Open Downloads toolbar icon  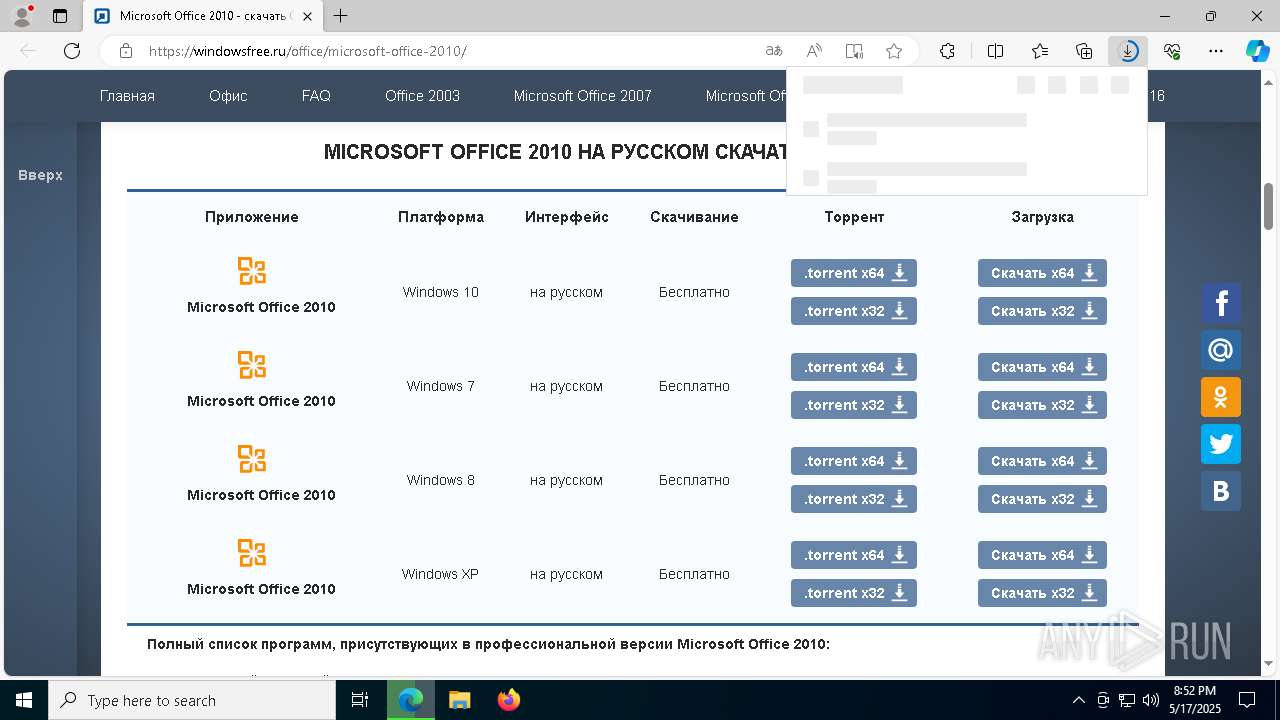[1128, 51]
